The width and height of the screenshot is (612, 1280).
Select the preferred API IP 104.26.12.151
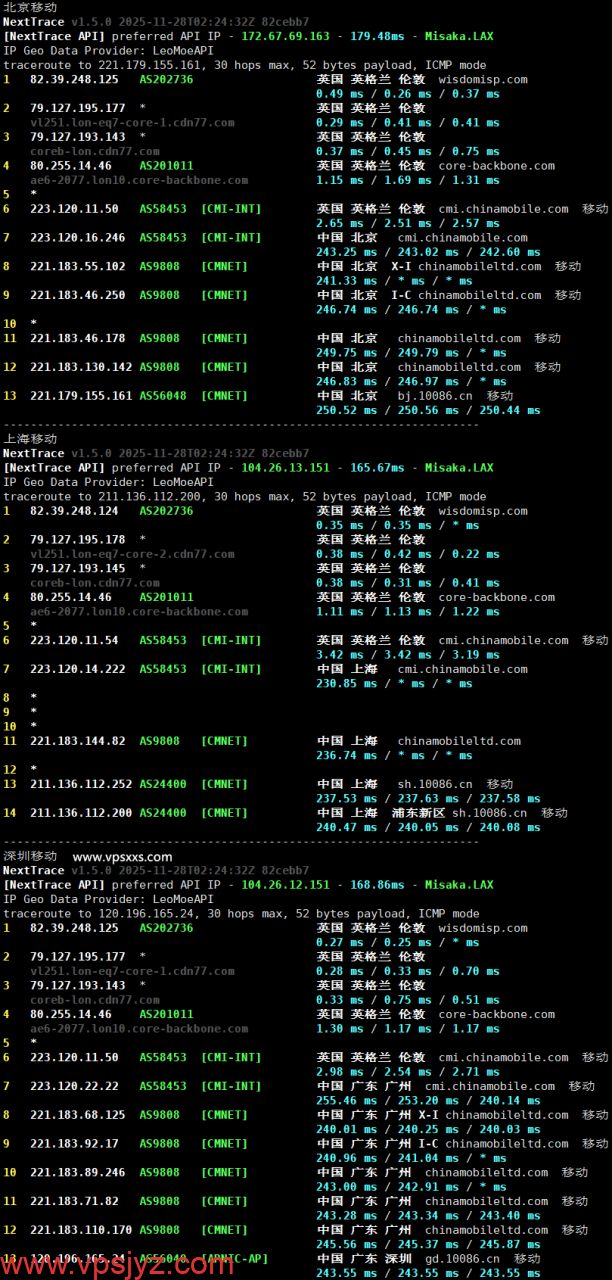point(285,885)
